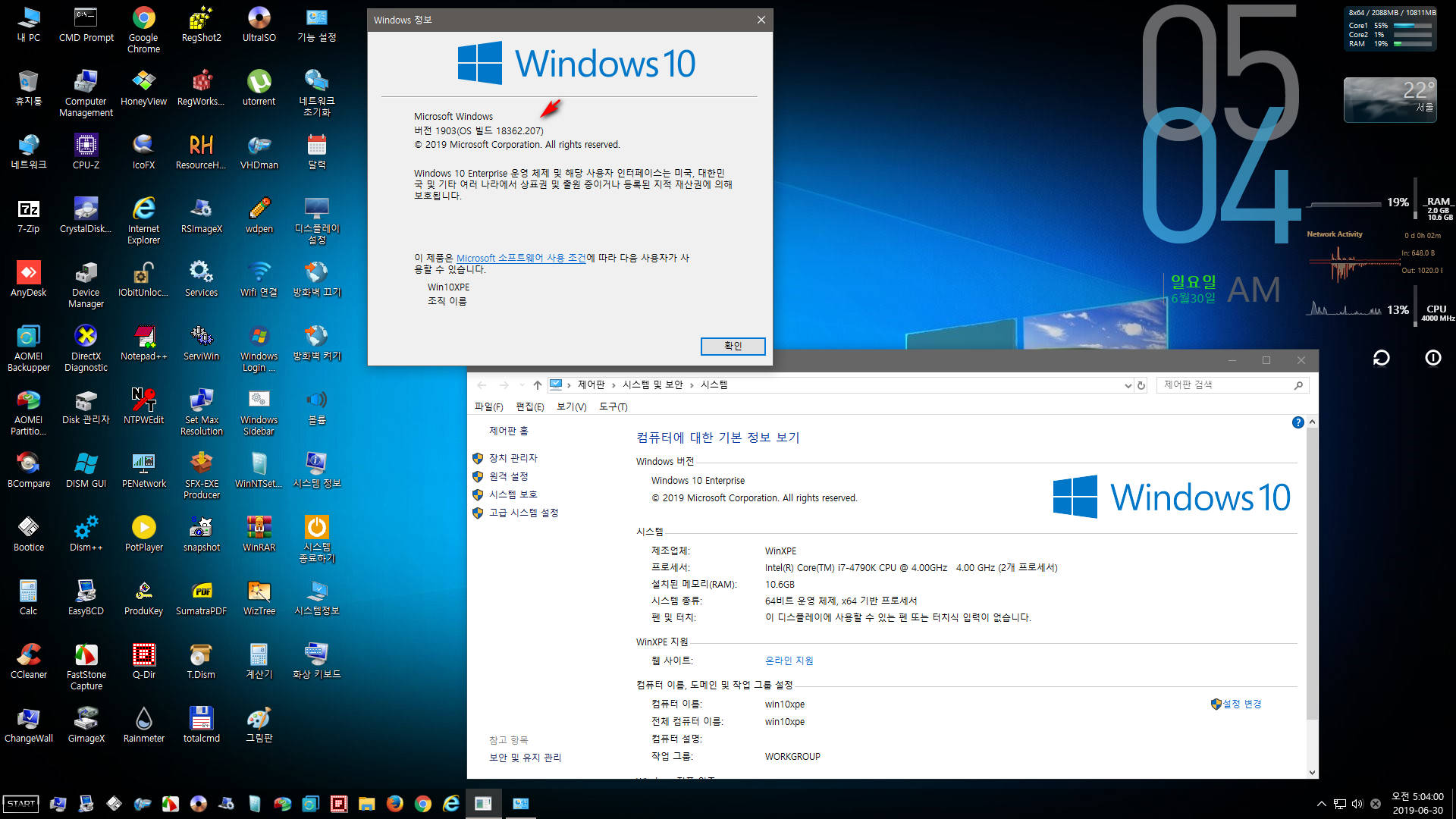This screenshot has width=1456, height=819.
Task: Click the weather widget showing 22°
Action: pyautogui.click(x=1390, y=99)
